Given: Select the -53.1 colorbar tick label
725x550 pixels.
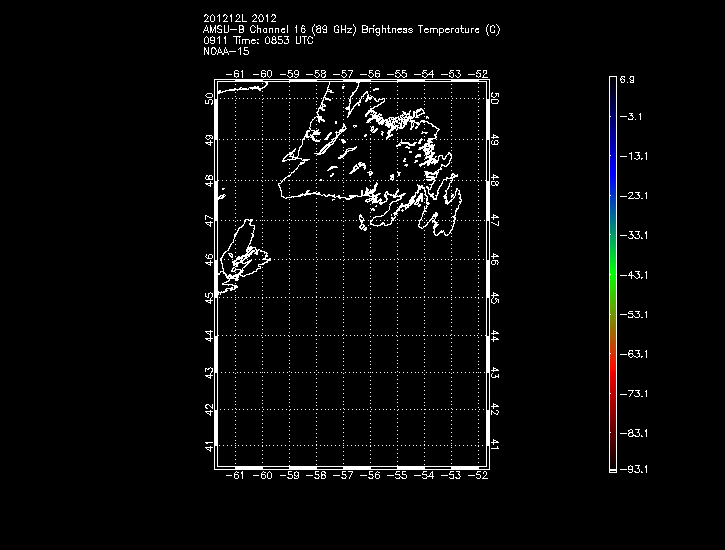Looking at the screenshot, I should [631, 314].
